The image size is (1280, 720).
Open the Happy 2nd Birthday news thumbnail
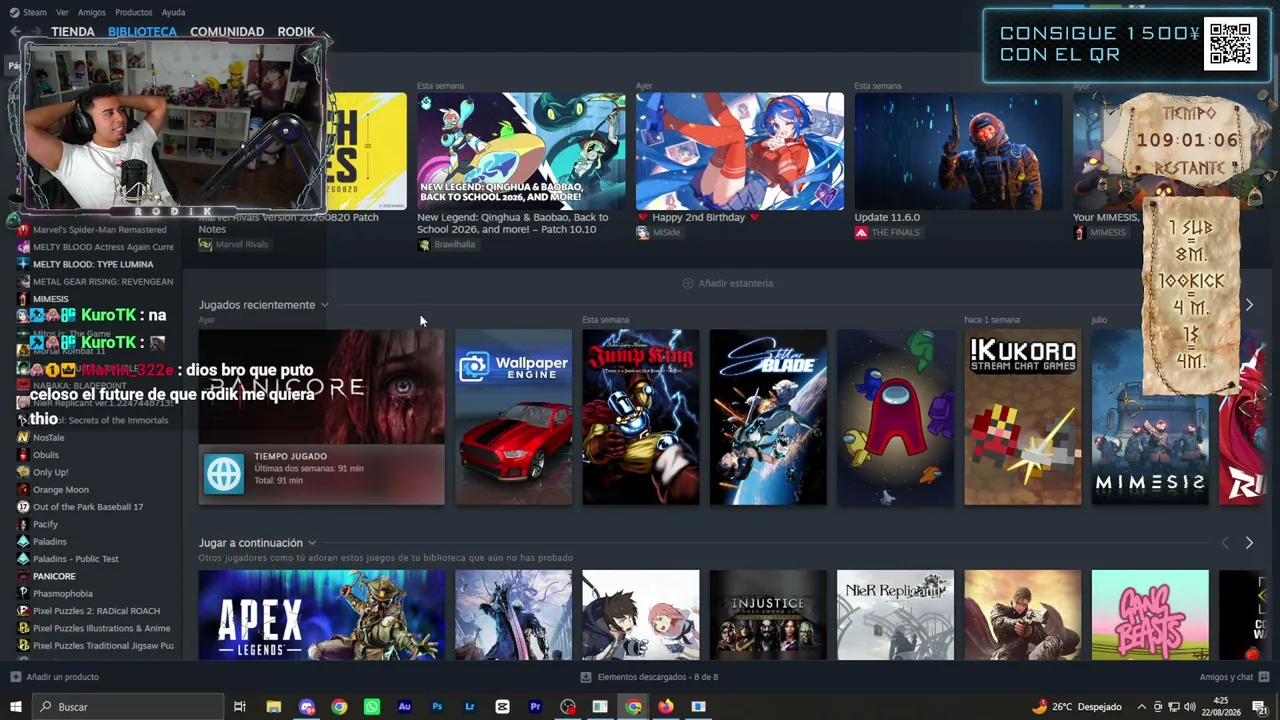[740, 151]
